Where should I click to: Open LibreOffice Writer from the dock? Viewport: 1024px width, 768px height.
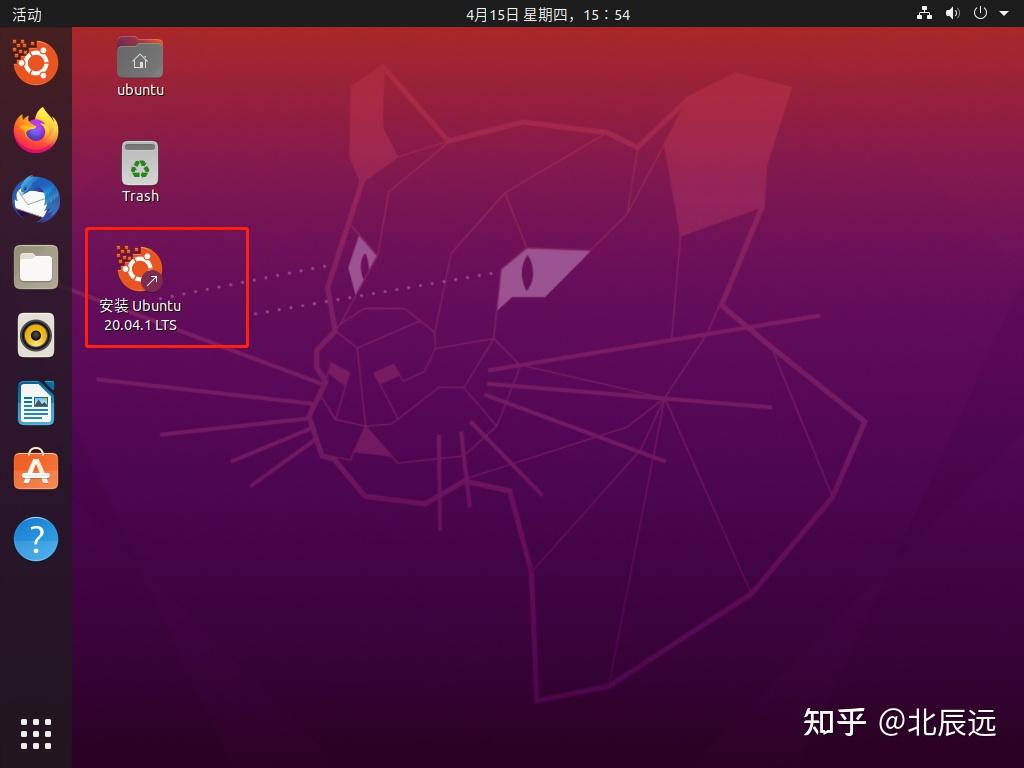point(36,404)
